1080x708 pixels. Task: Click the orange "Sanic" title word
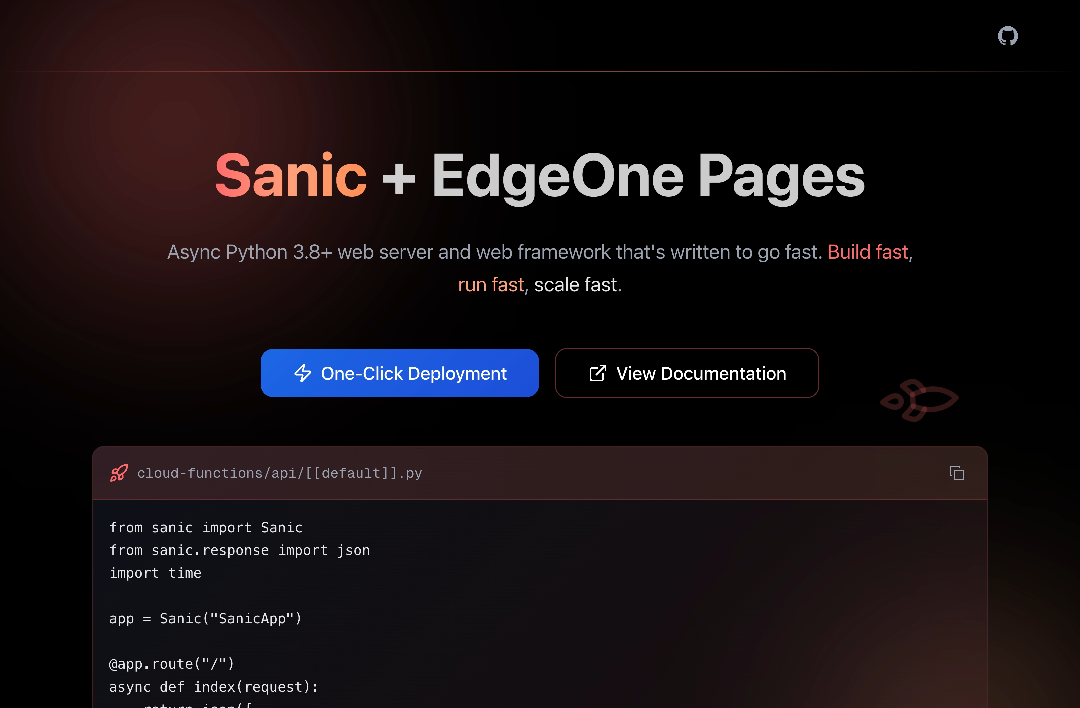tap(291, 176)
